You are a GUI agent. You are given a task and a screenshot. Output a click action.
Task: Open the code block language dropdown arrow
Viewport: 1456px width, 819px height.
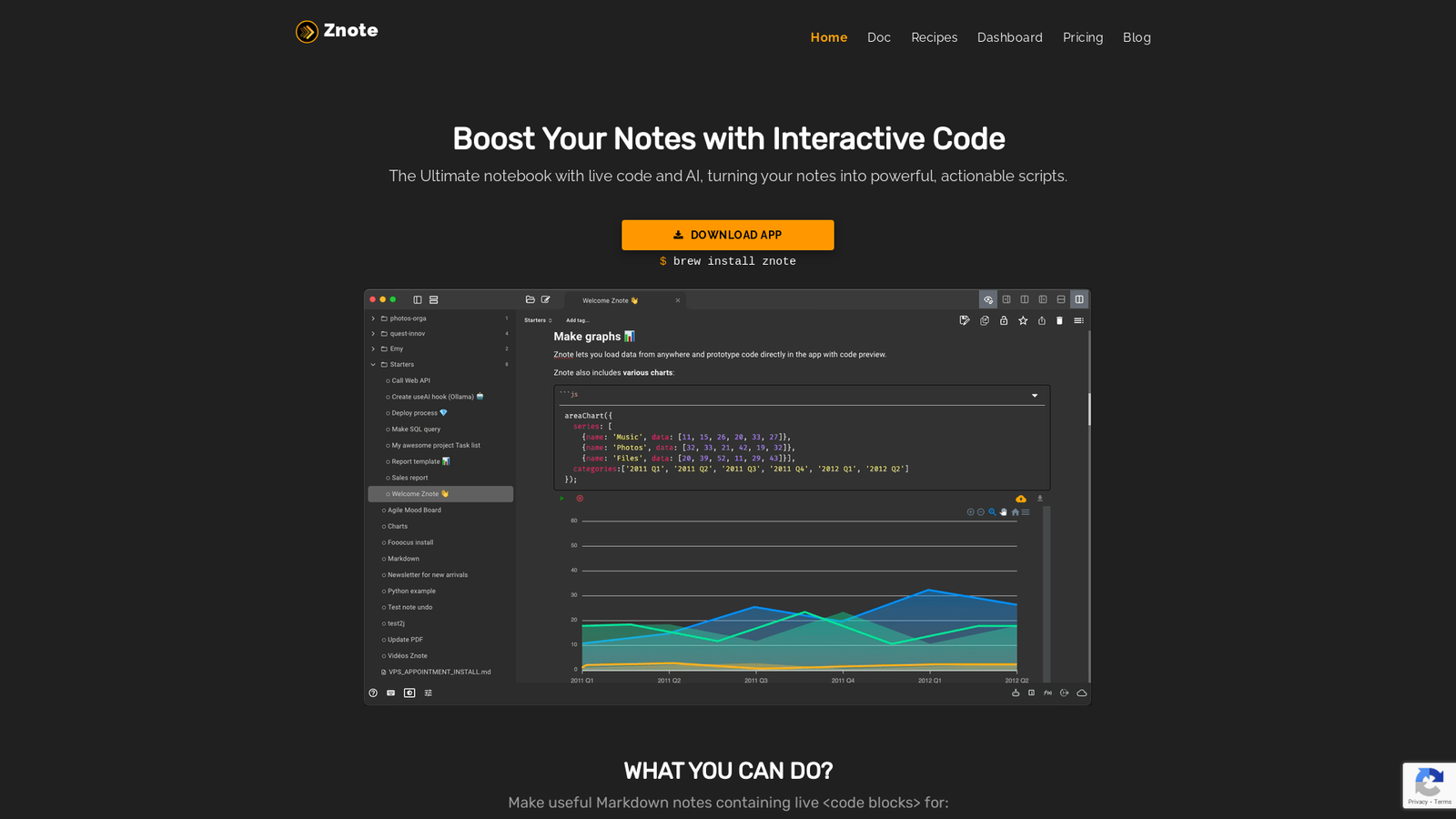click(1035, 396)
